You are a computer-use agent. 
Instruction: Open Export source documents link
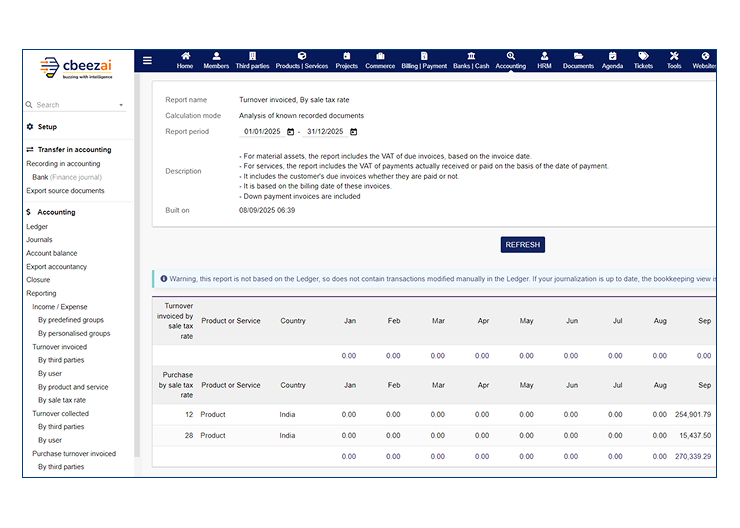pyautogui.click(x=65, y=190)
